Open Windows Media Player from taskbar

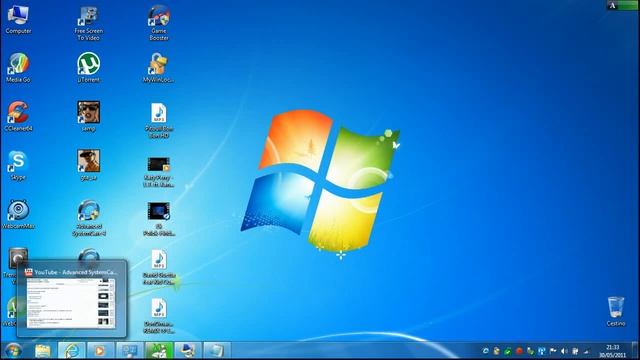100,350
